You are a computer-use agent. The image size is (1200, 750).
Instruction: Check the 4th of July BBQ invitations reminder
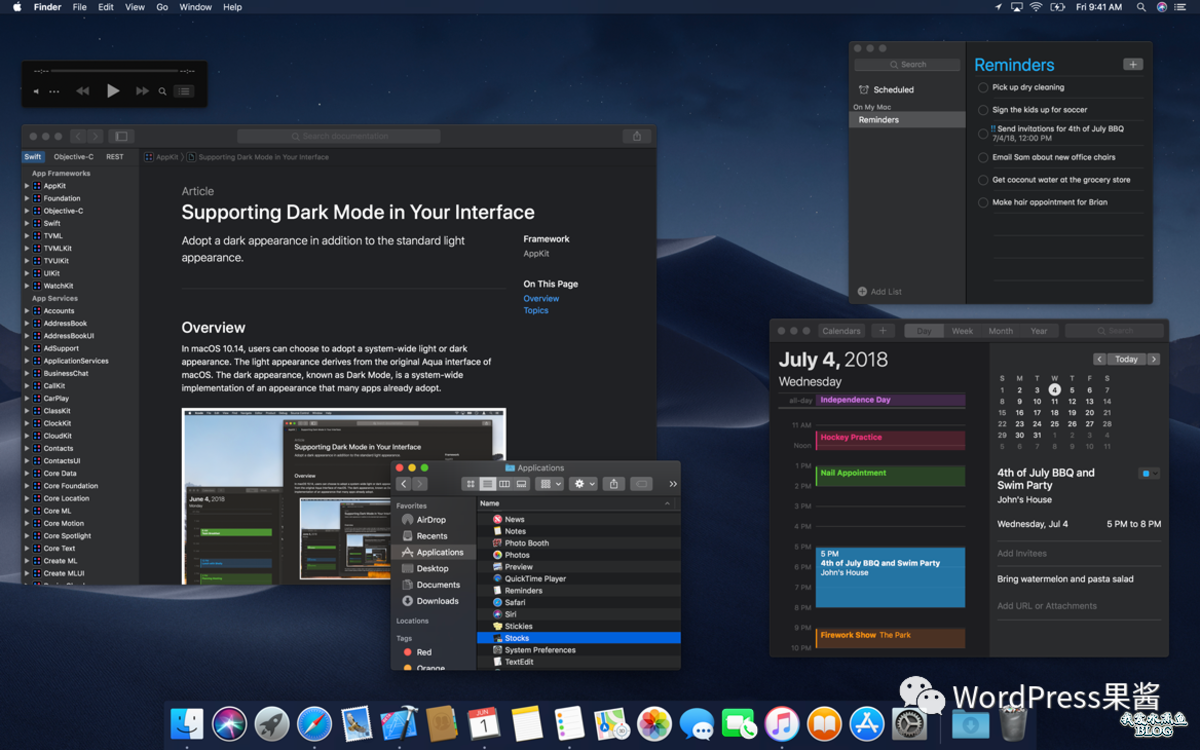tap(983, 133)
